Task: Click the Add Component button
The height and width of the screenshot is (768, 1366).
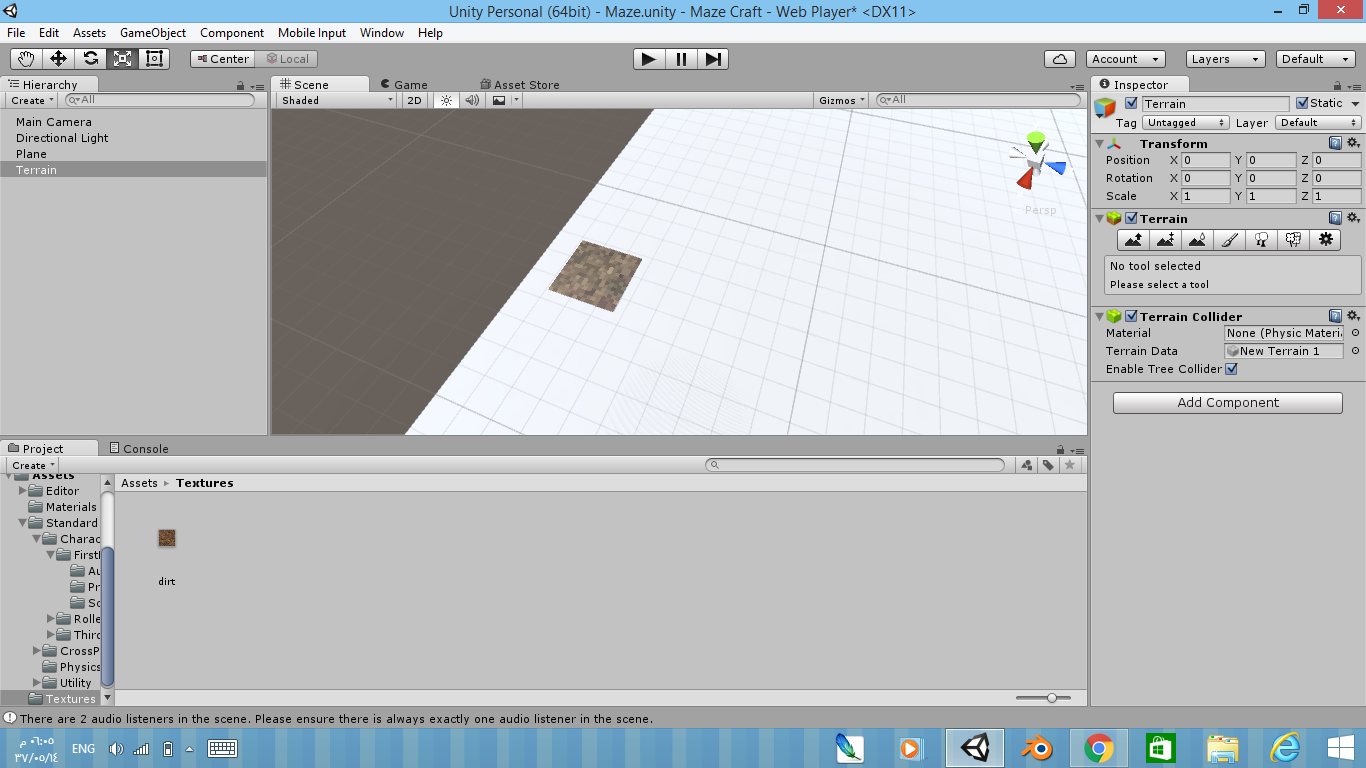Action: pos(1227,402)
